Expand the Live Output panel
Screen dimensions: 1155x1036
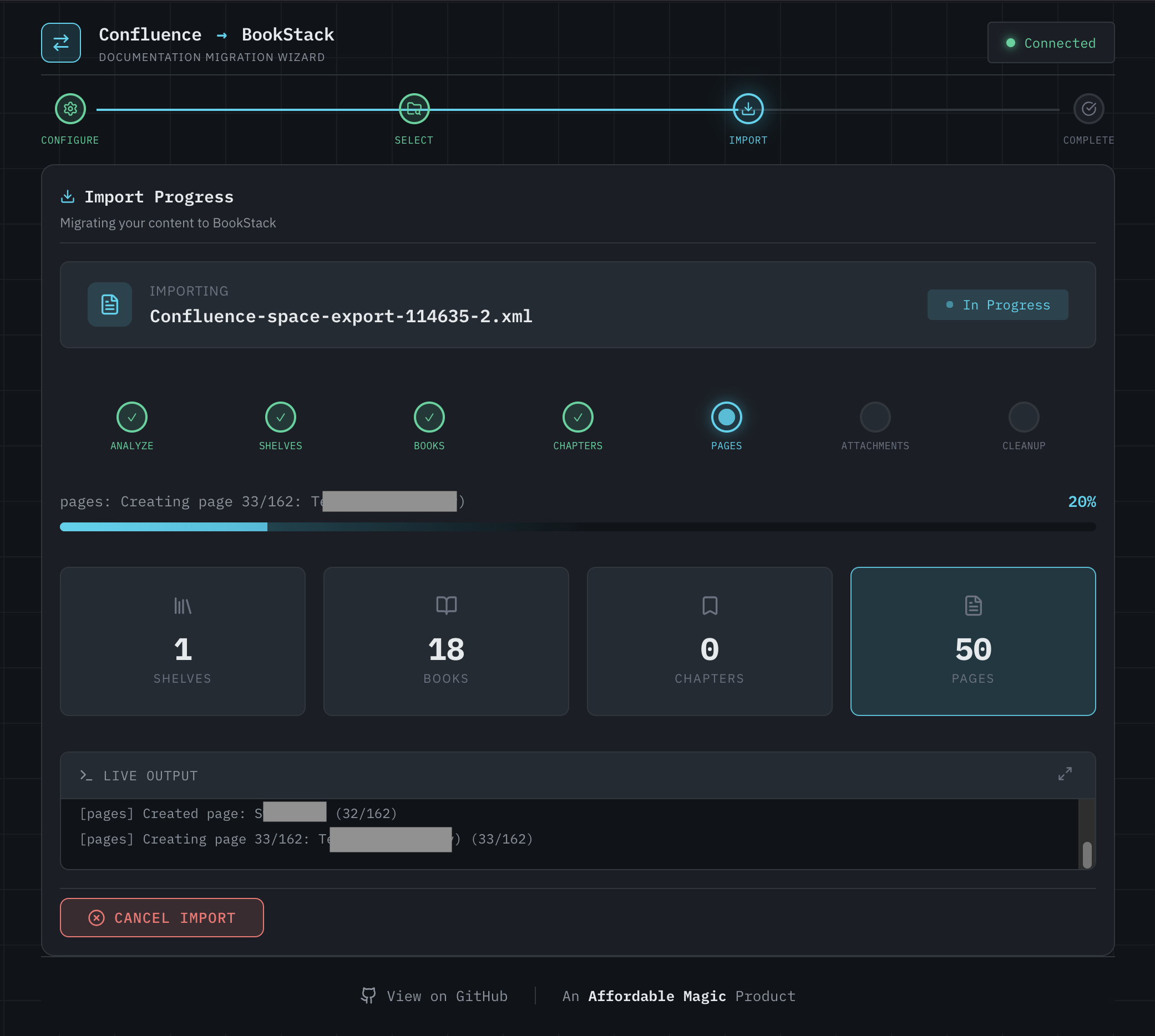click(1065, 774)
